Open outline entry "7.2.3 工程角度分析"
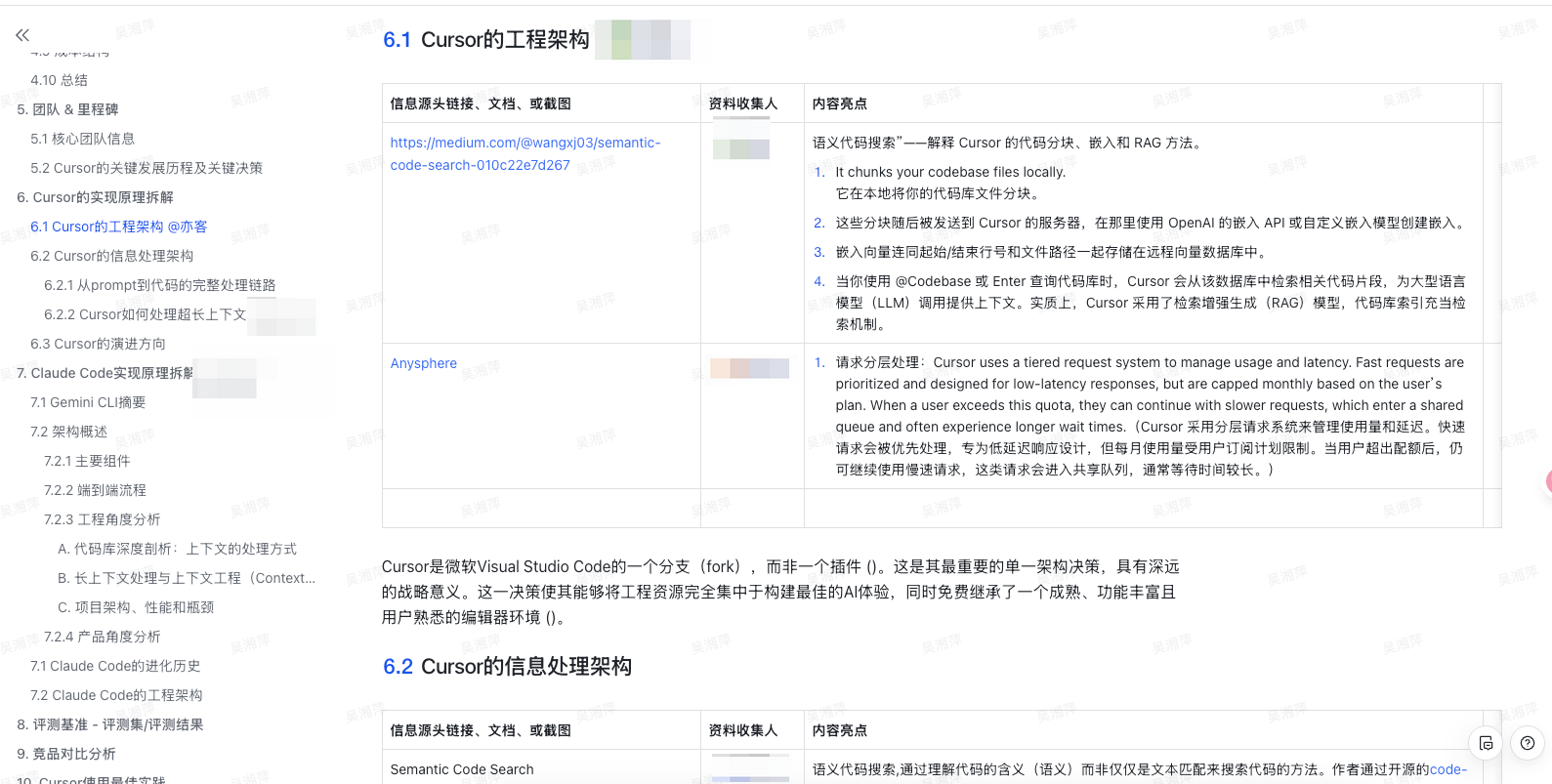Image resolution: width=1552 pixels, height=784 pixels. pos(102,519)
